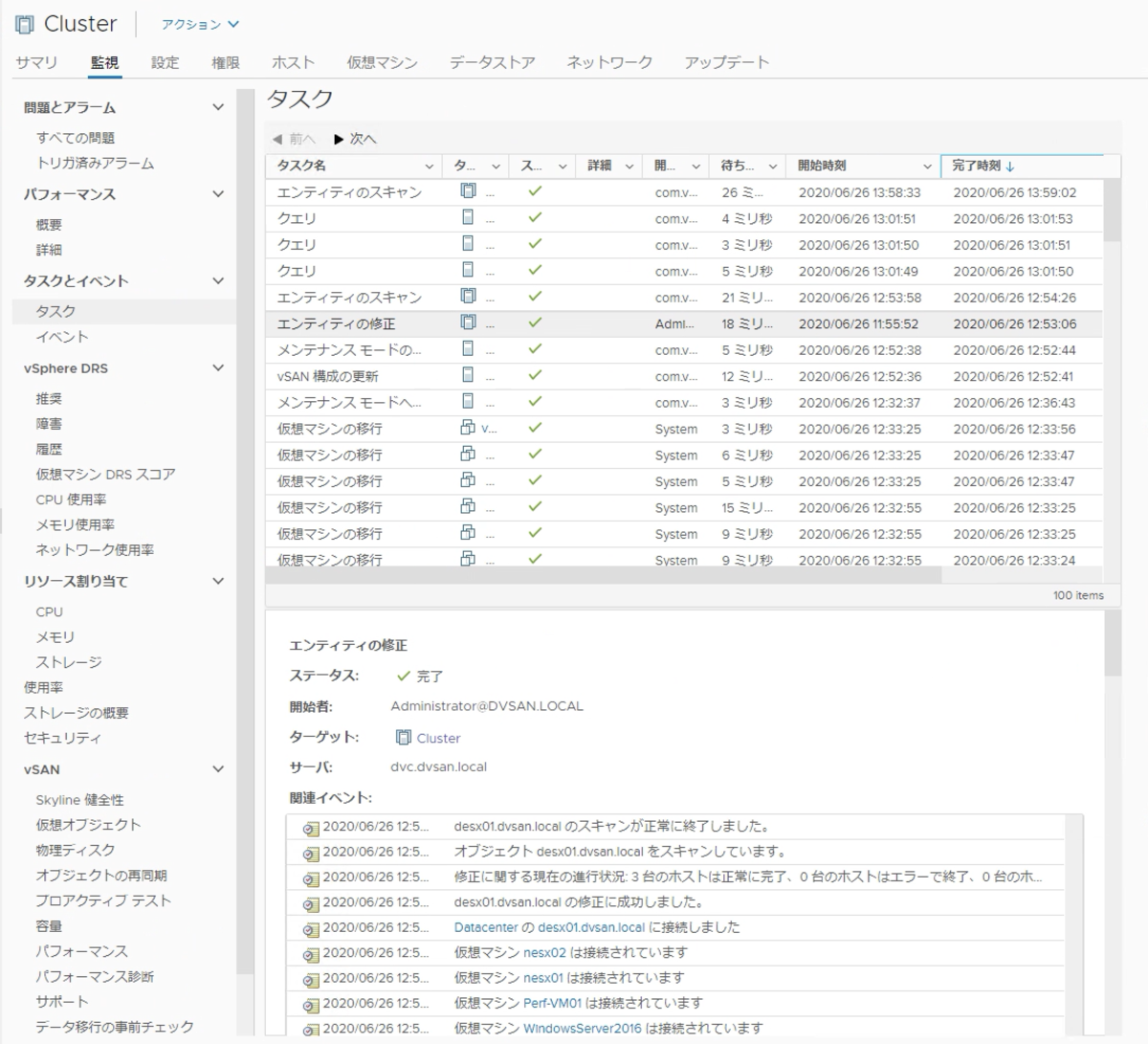Open セキュリティ in sidebar
The height and width of the screenshot is (1044, 1148).
click(x=62, y=738)
